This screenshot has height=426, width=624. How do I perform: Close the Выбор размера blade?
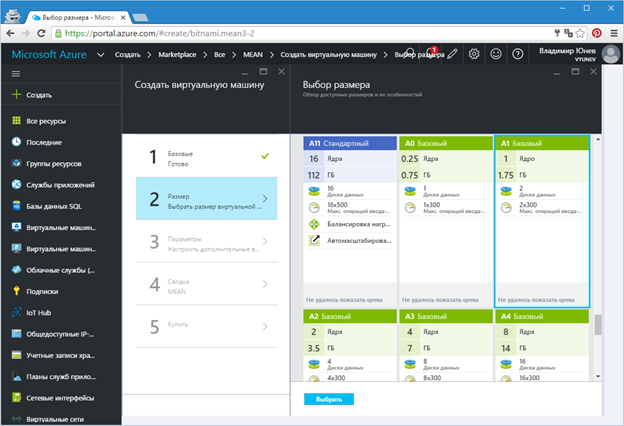point(593,72)
